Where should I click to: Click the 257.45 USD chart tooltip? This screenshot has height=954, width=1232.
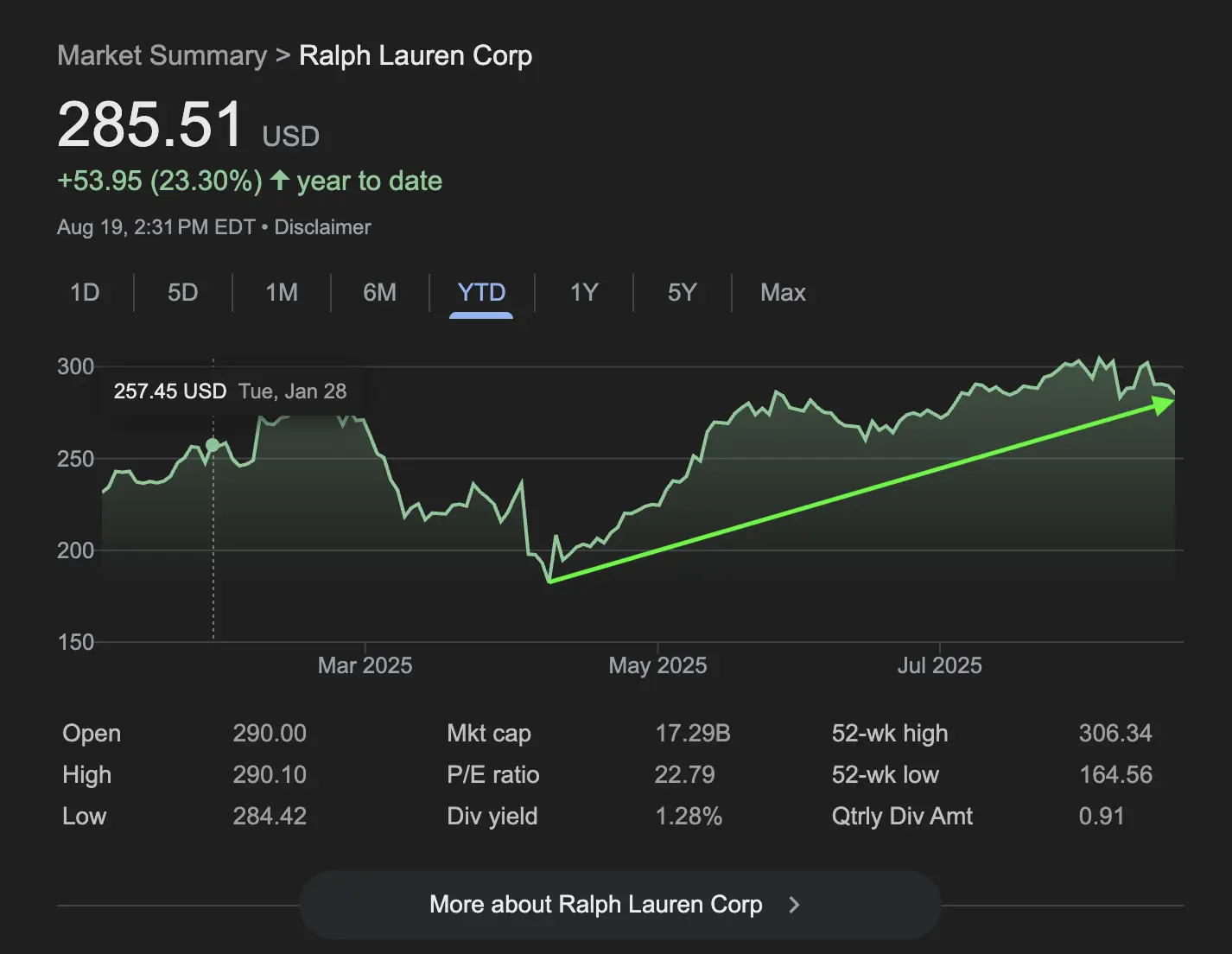click(230, 391)
